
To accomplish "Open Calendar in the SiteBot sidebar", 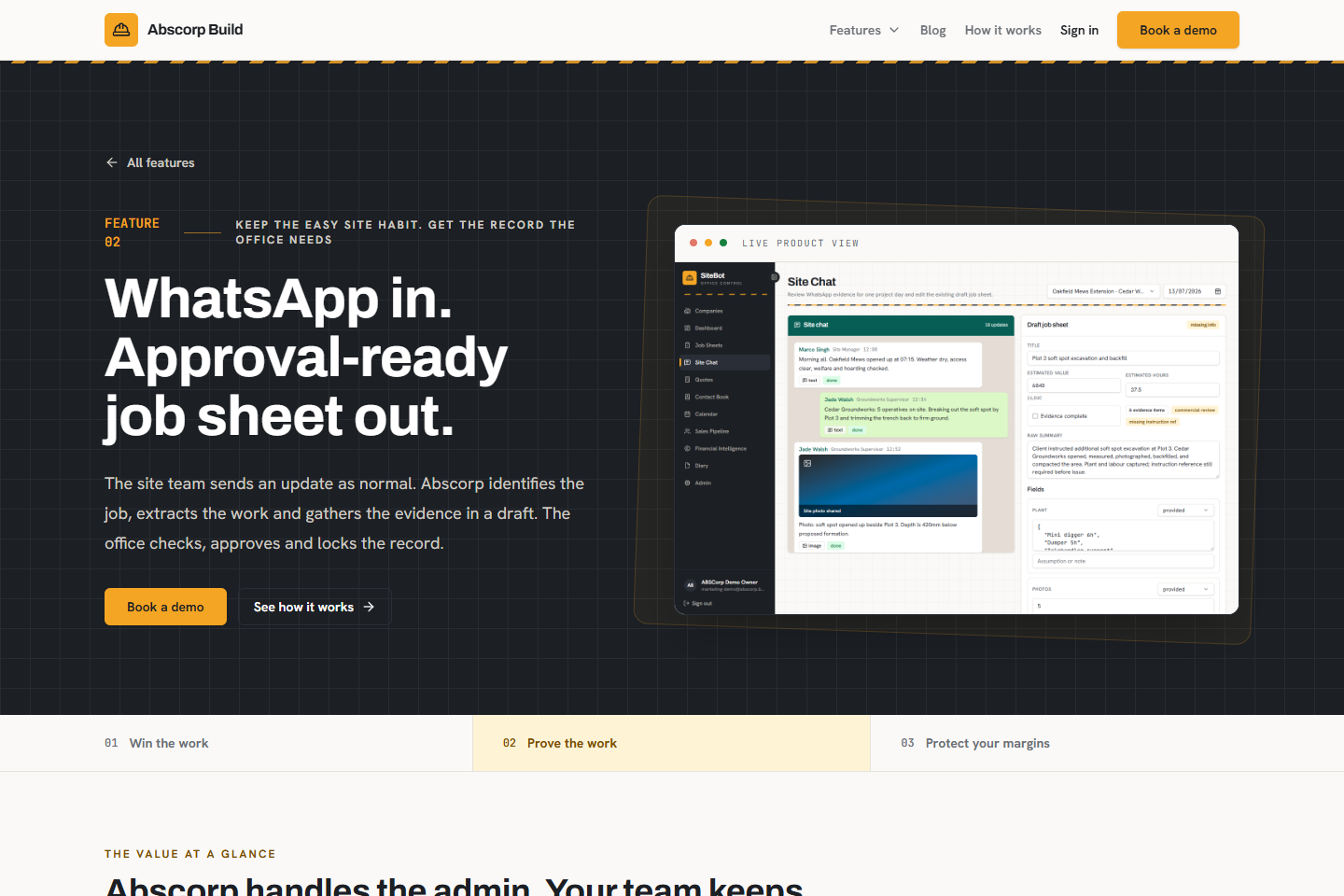I will (725, 414).
